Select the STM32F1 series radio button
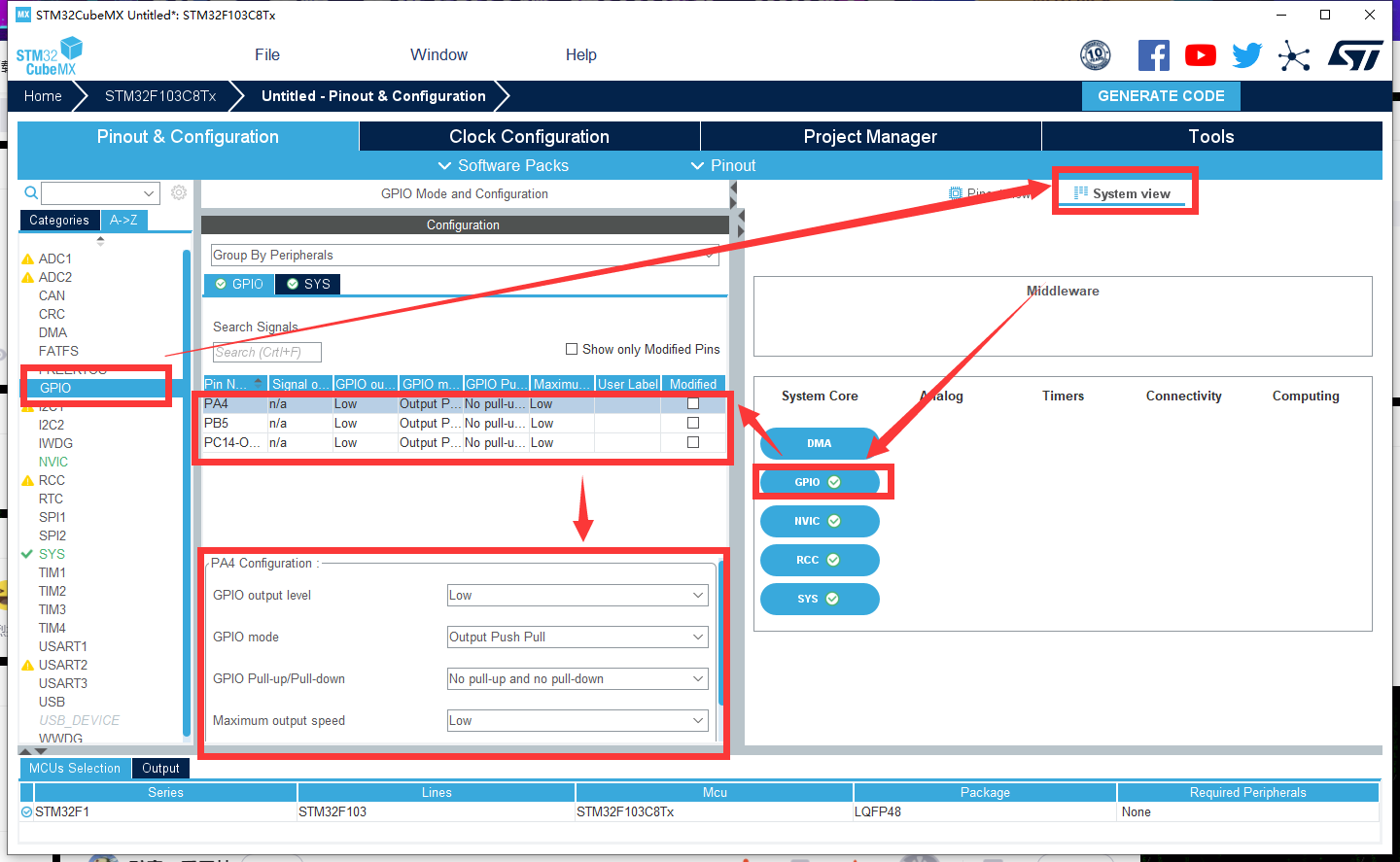This screenshot has height=862, width=1400. (26, 811)
